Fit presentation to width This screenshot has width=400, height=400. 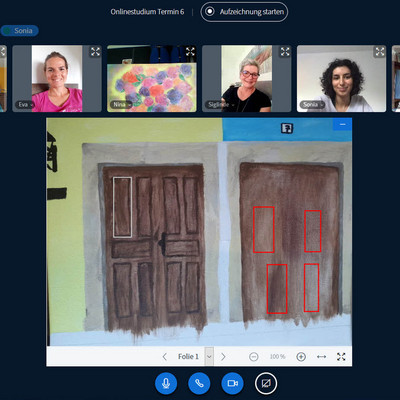[x=321, y=357]
